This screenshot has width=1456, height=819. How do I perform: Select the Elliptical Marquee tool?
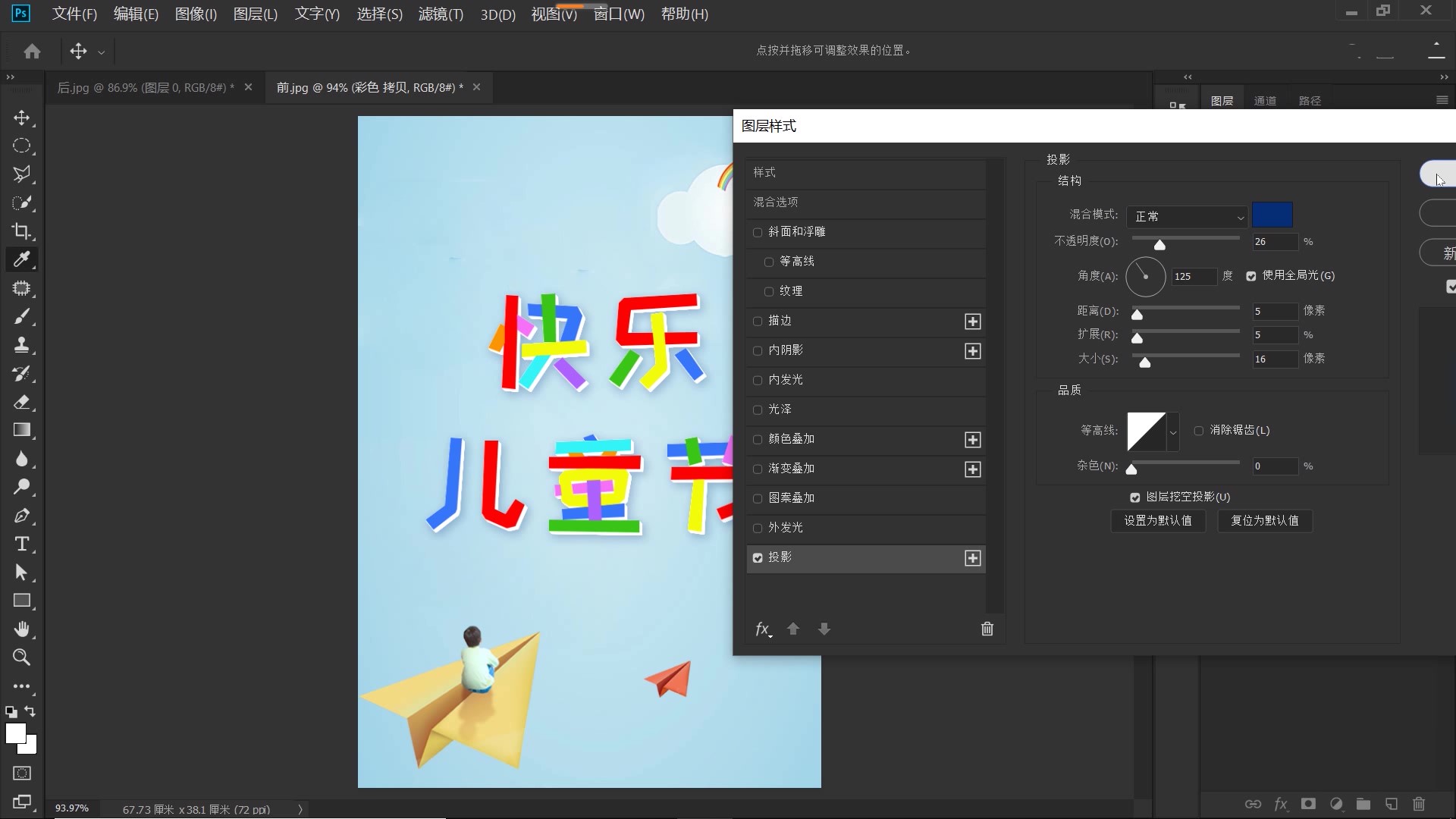21,146
